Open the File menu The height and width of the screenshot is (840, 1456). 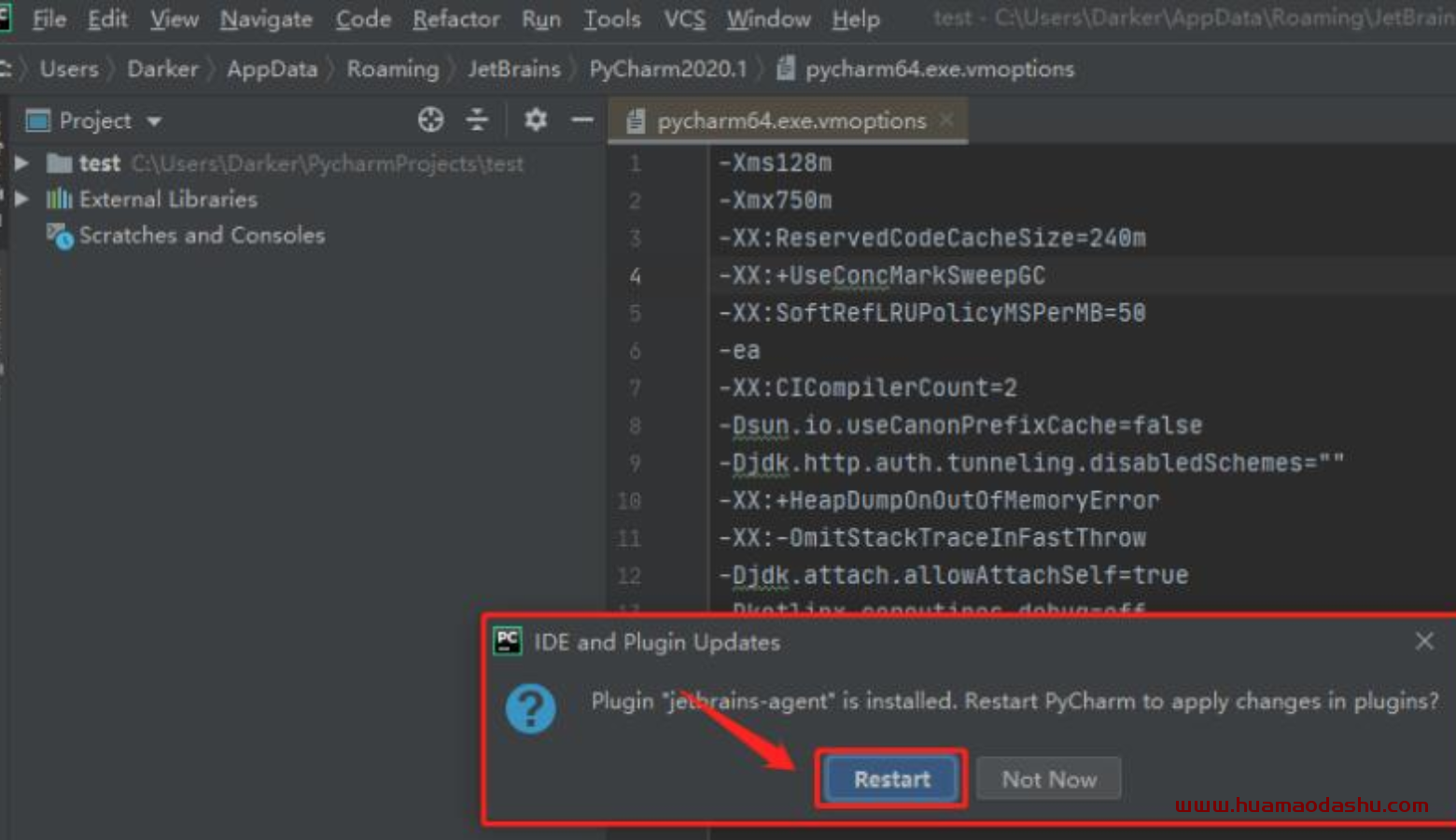click(49, 19)
